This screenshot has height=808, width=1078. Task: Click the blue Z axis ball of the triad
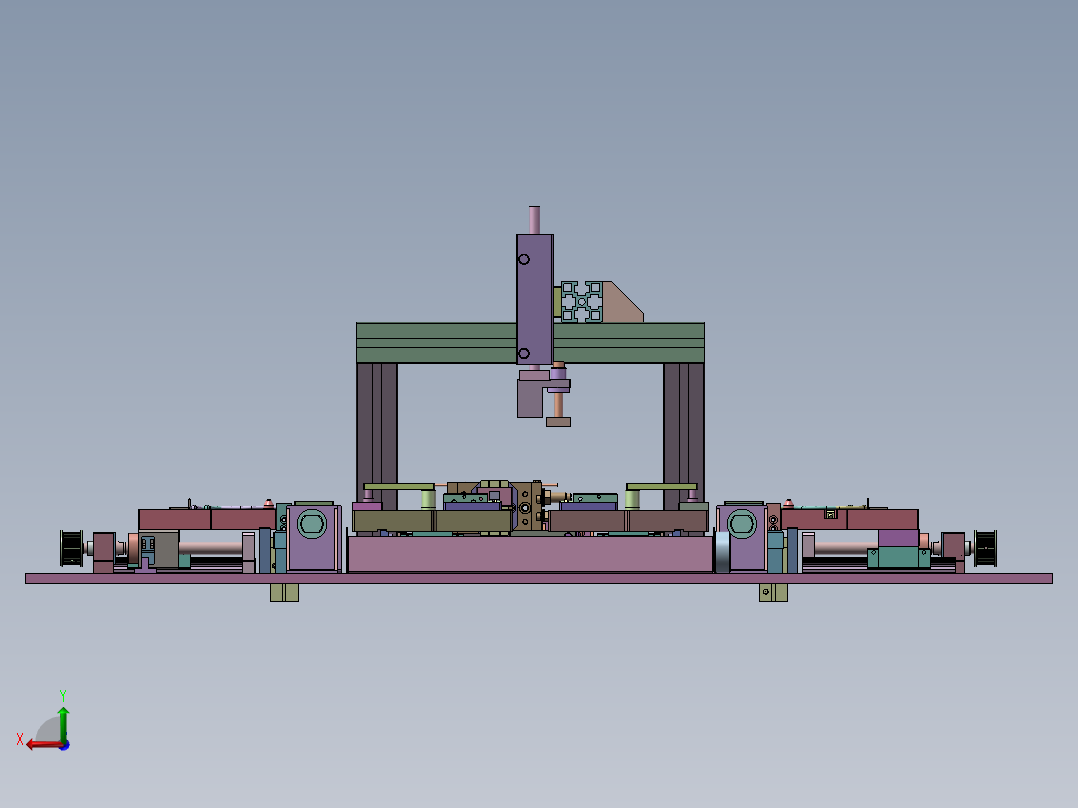click(x=65, y=745)
